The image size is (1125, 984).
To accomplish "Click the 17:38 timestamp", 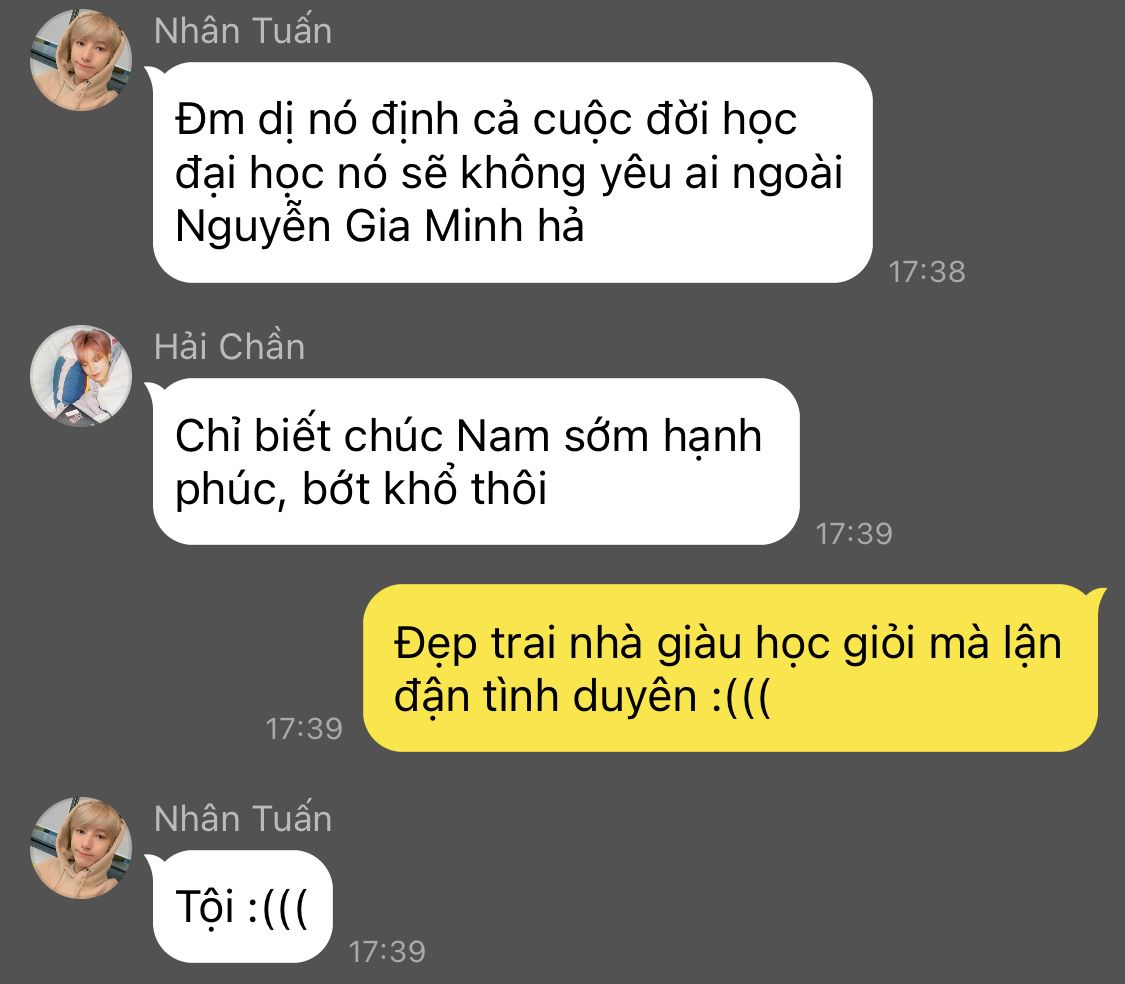I will pos(927,271).
